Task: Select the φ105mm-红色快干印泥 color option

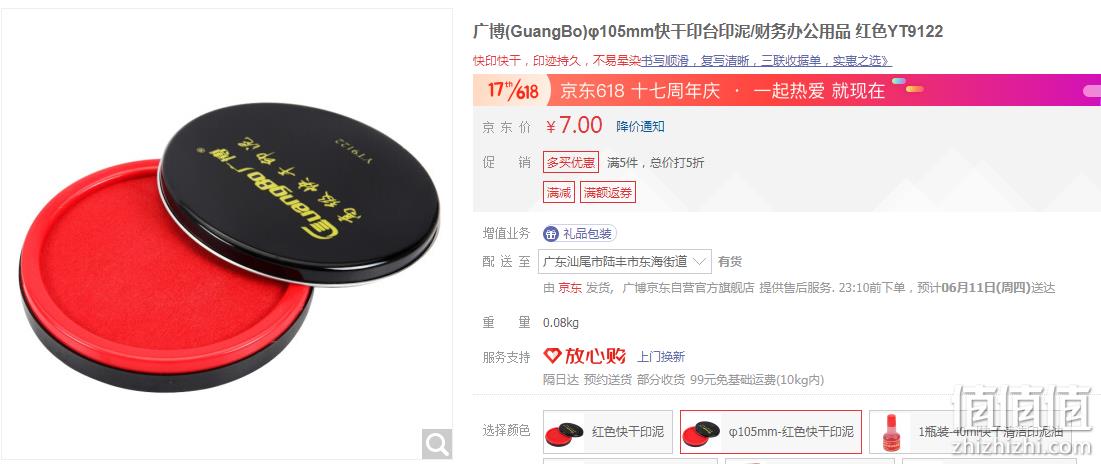Action: [771, 432]
